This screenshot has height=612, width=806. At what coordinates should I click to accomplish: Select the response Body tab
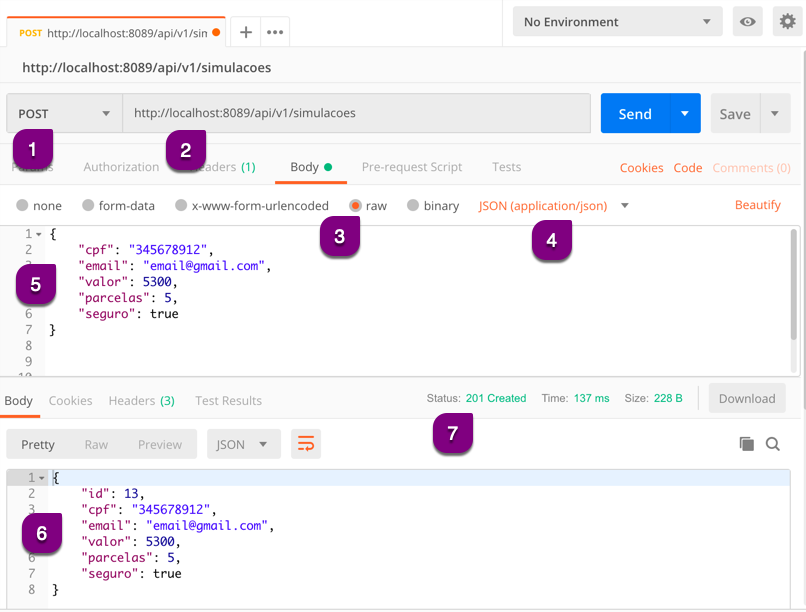pyautogui.click(x=19, y=400)
